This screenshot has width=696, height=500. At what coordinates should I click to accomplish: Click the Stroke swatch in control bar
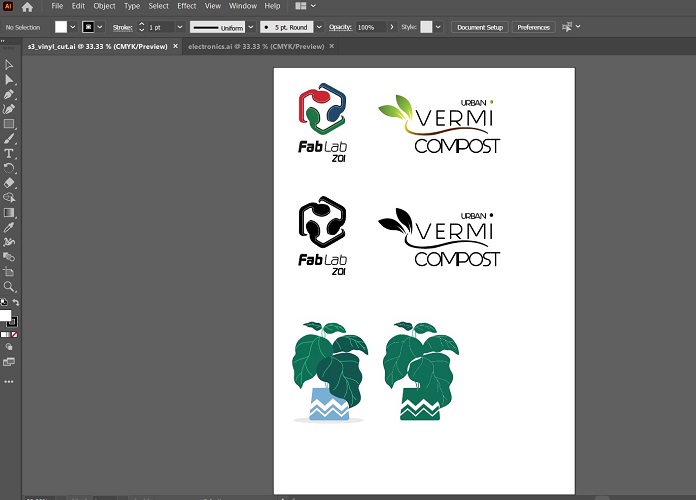coord(88,27)
